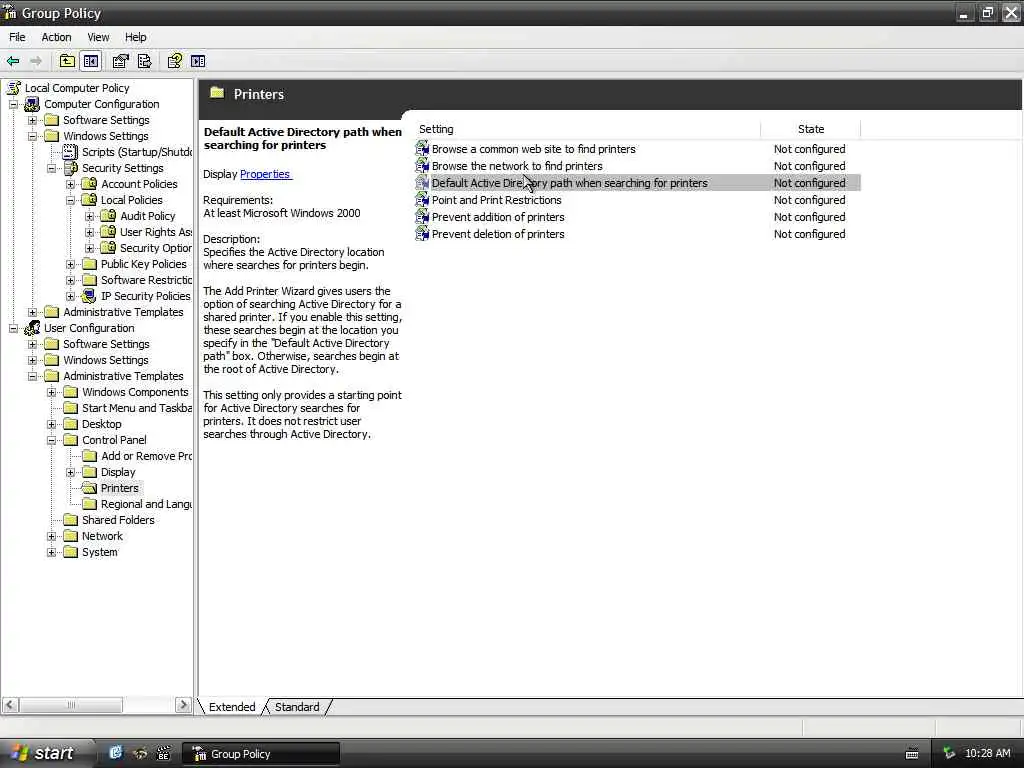Image resolution: width=1024 pixels, height=768 pixels.
Task: Switch to the Standard tab
Action: click(x=297, y=707)
